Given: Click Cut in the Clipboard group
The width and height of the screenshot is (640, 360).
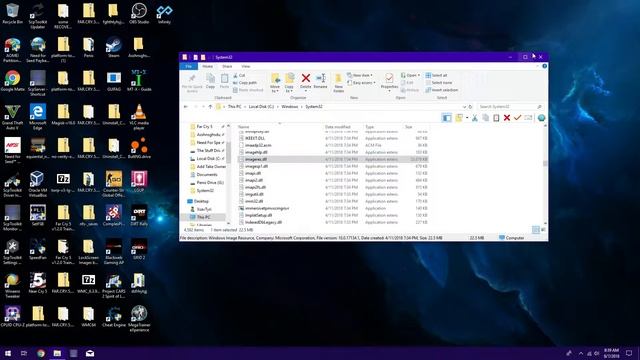Looking at the screenshot, I should pyautogui.click(x=240, y=76).
